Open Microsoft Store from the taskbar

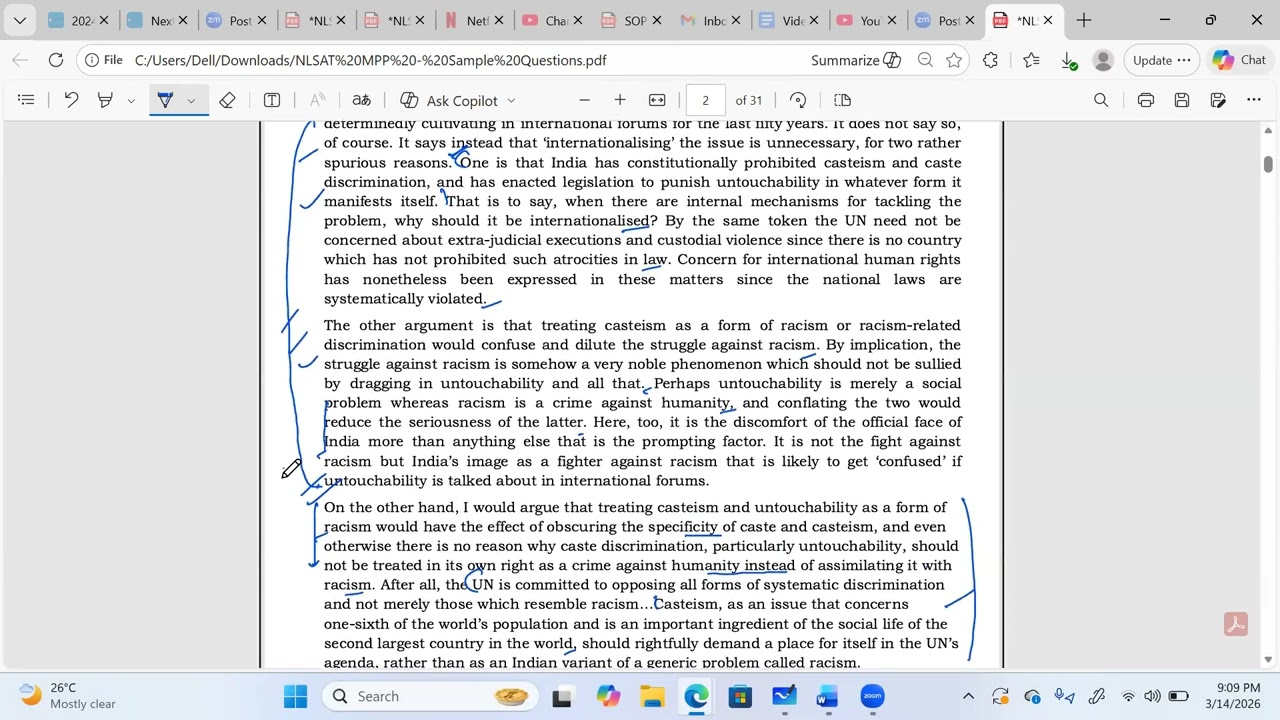[740, 696]
